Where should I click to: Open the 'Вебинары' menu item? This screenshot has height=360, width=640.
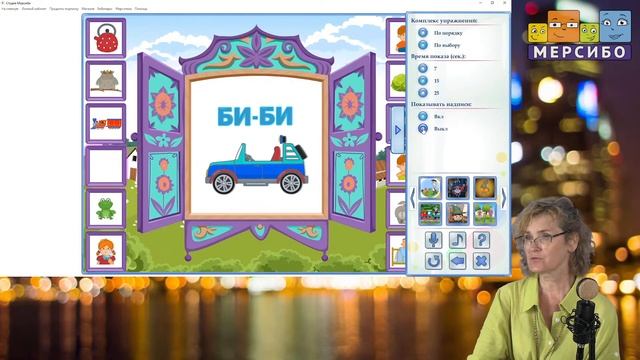[104, 9]
